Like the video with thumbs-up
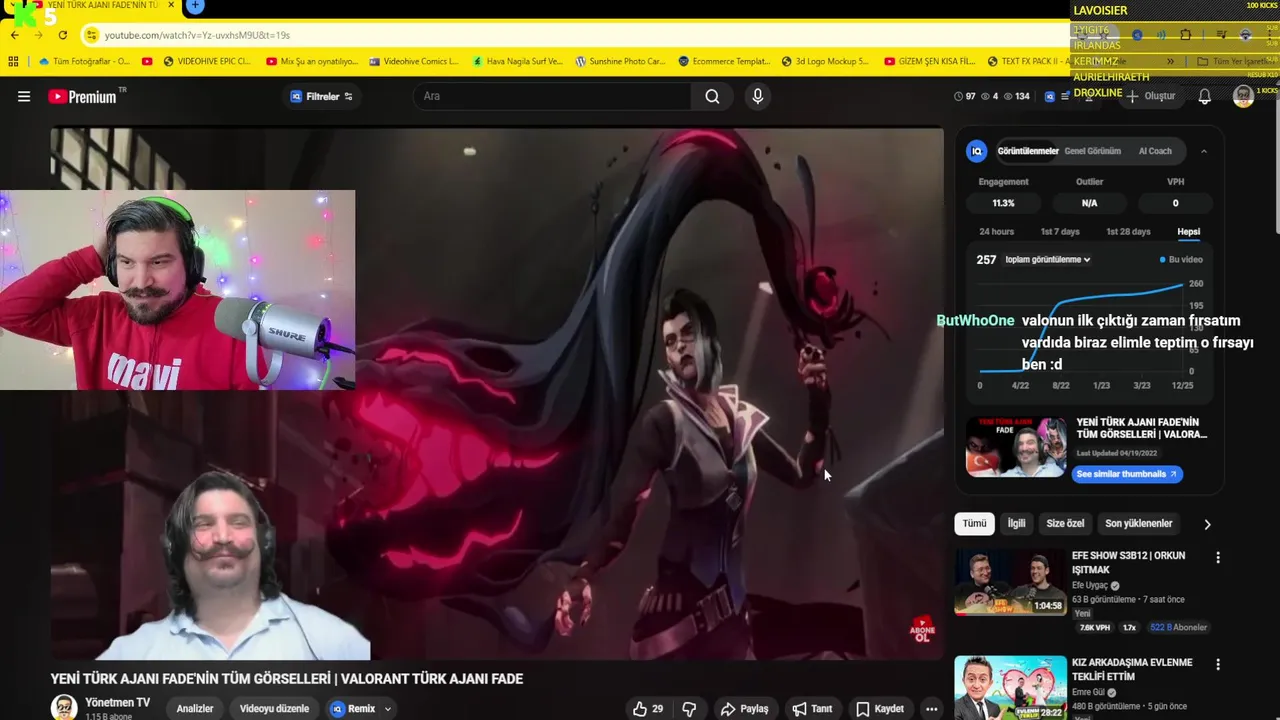The height and width of the screenshot is (720, 1280). (x=648, y=709)
